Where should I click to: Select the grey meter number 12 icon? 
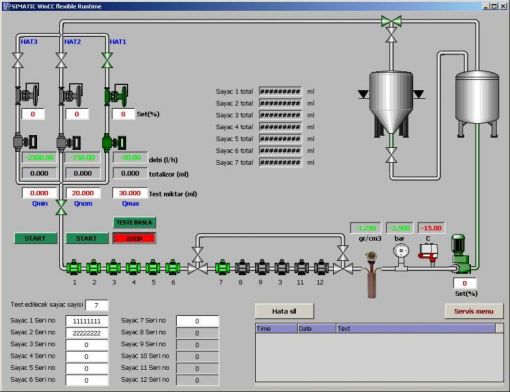click(320, 267)
